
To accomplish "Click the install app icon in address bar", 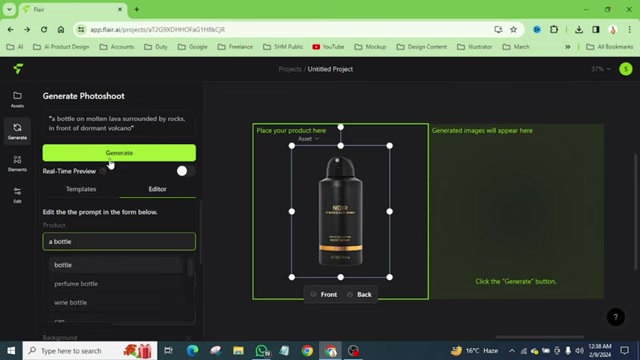I will click(498, 29).
